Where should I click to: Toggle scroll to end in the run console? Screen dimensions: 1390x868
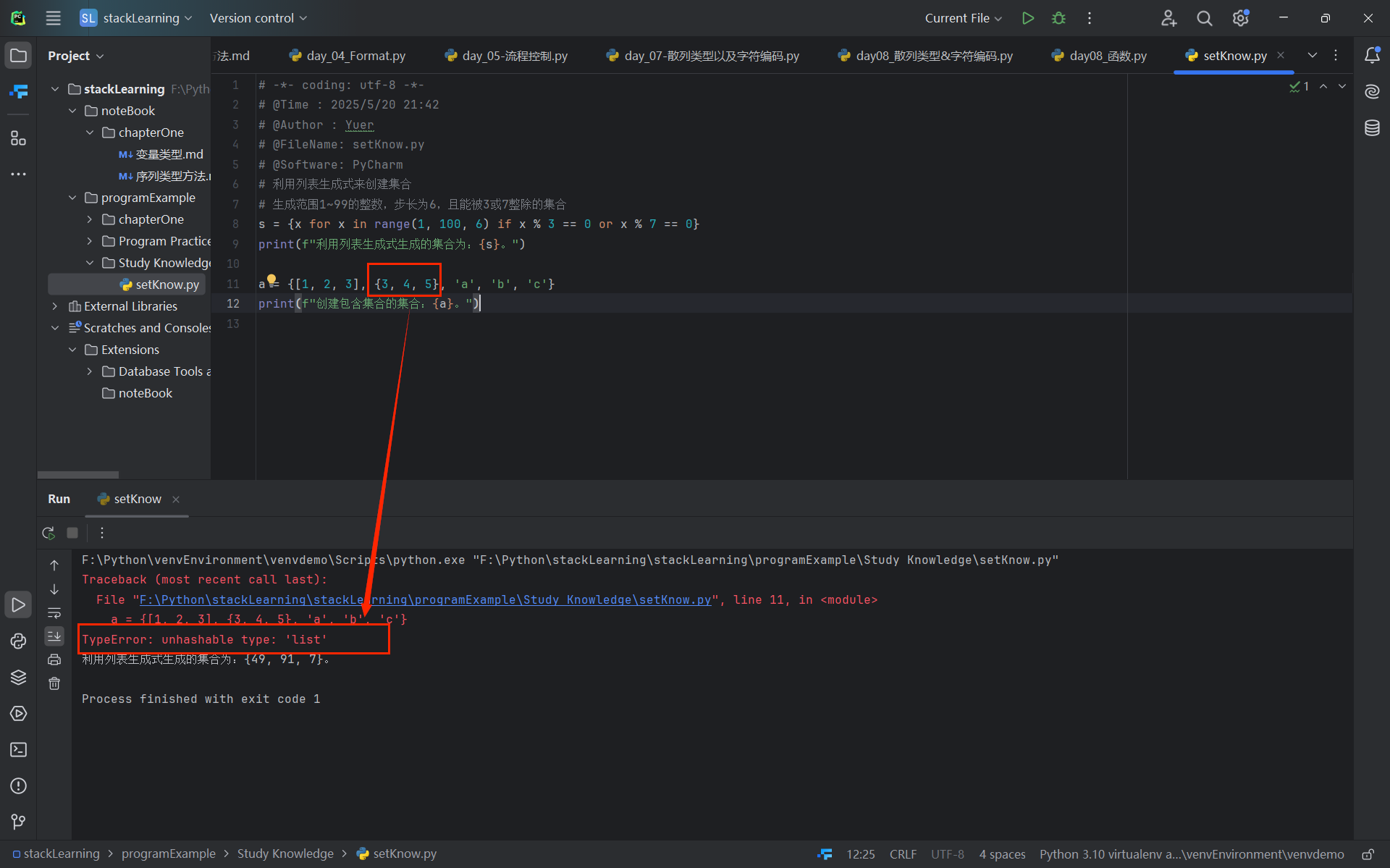(x=54, y=636)
